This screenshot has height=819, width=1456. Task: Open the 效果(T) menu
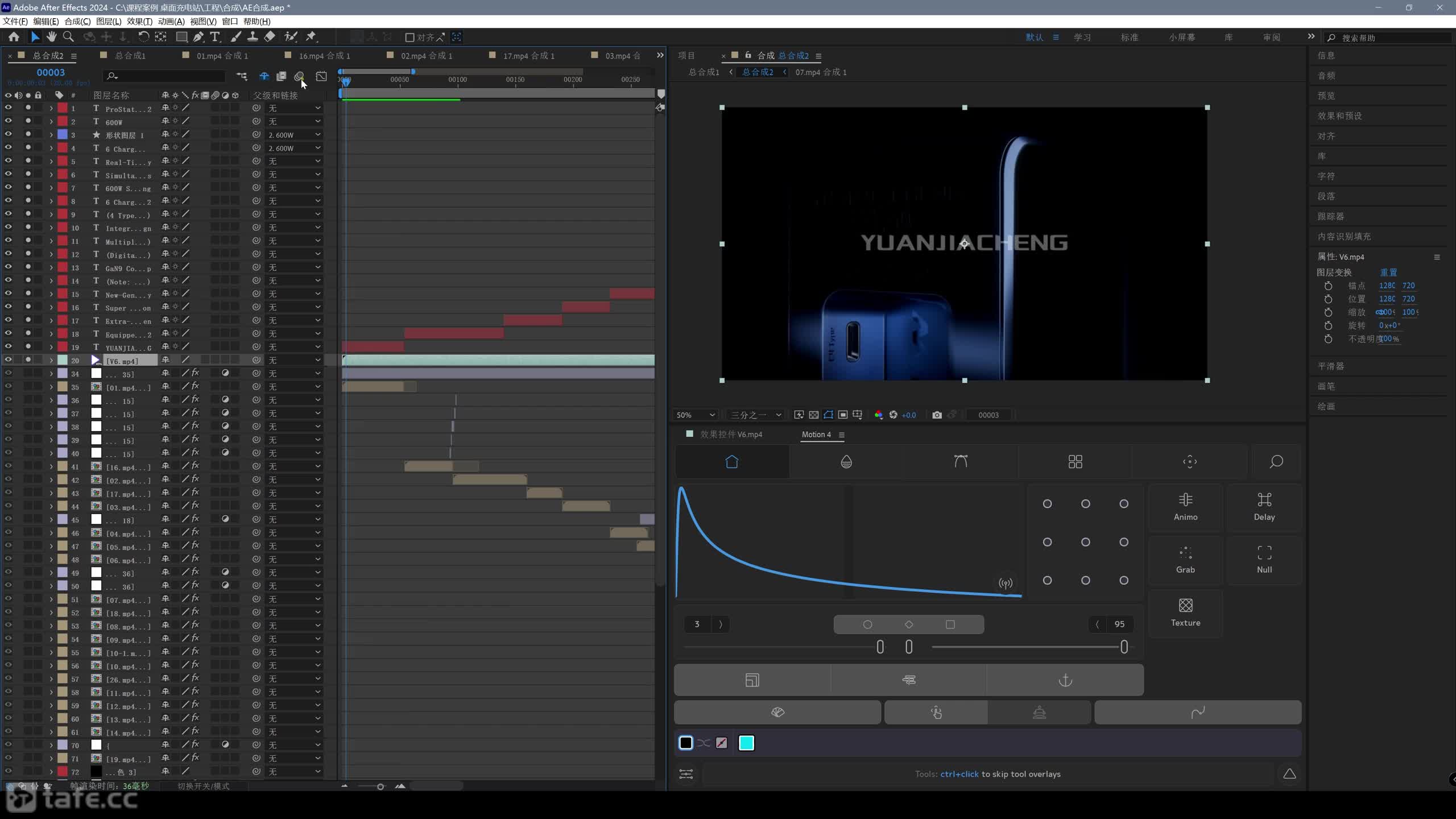[x=139, y=21]
